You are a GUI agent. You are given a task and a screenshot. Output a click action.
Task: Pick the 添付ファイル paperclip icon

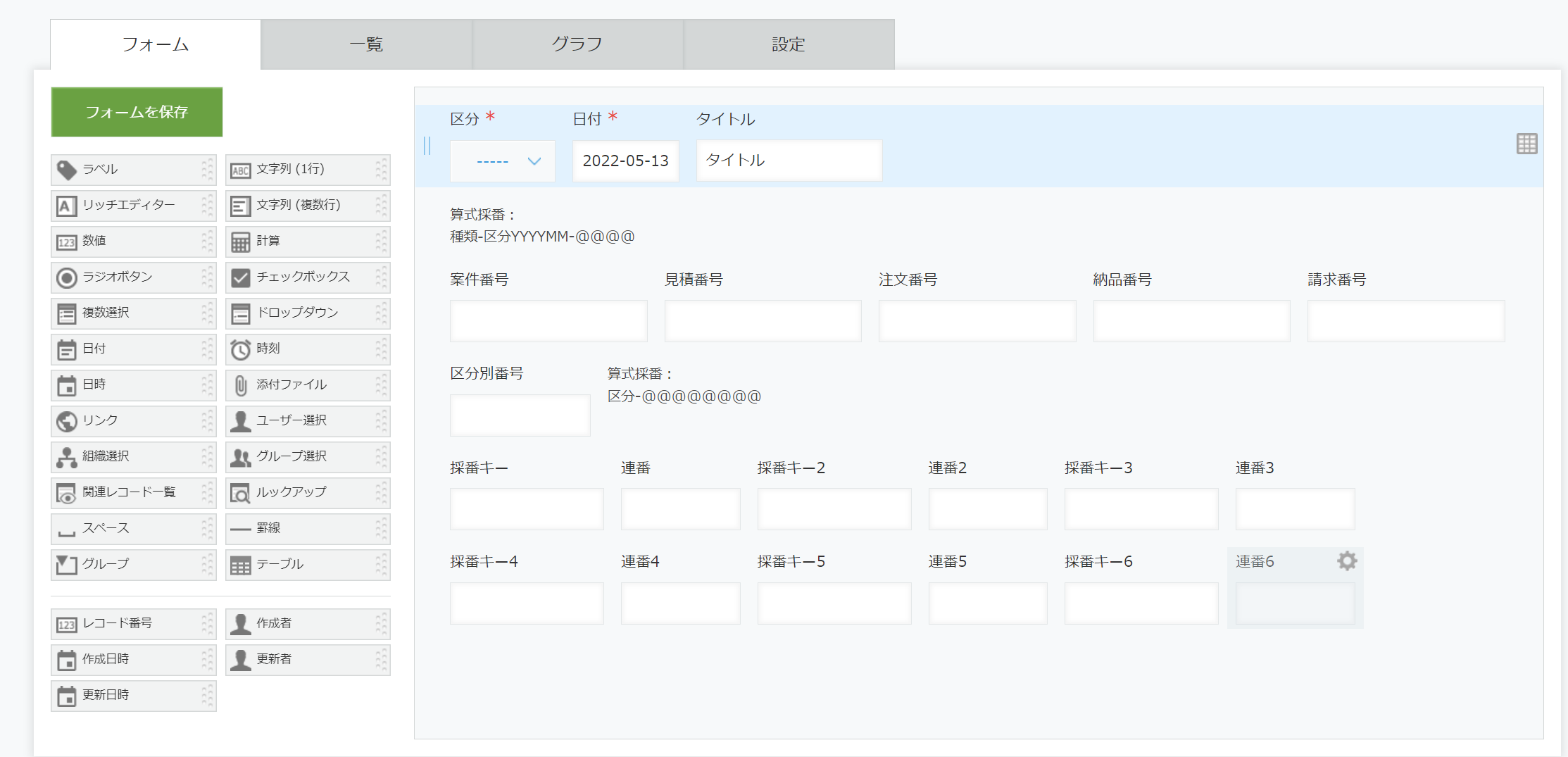click(x=240, y=385)
